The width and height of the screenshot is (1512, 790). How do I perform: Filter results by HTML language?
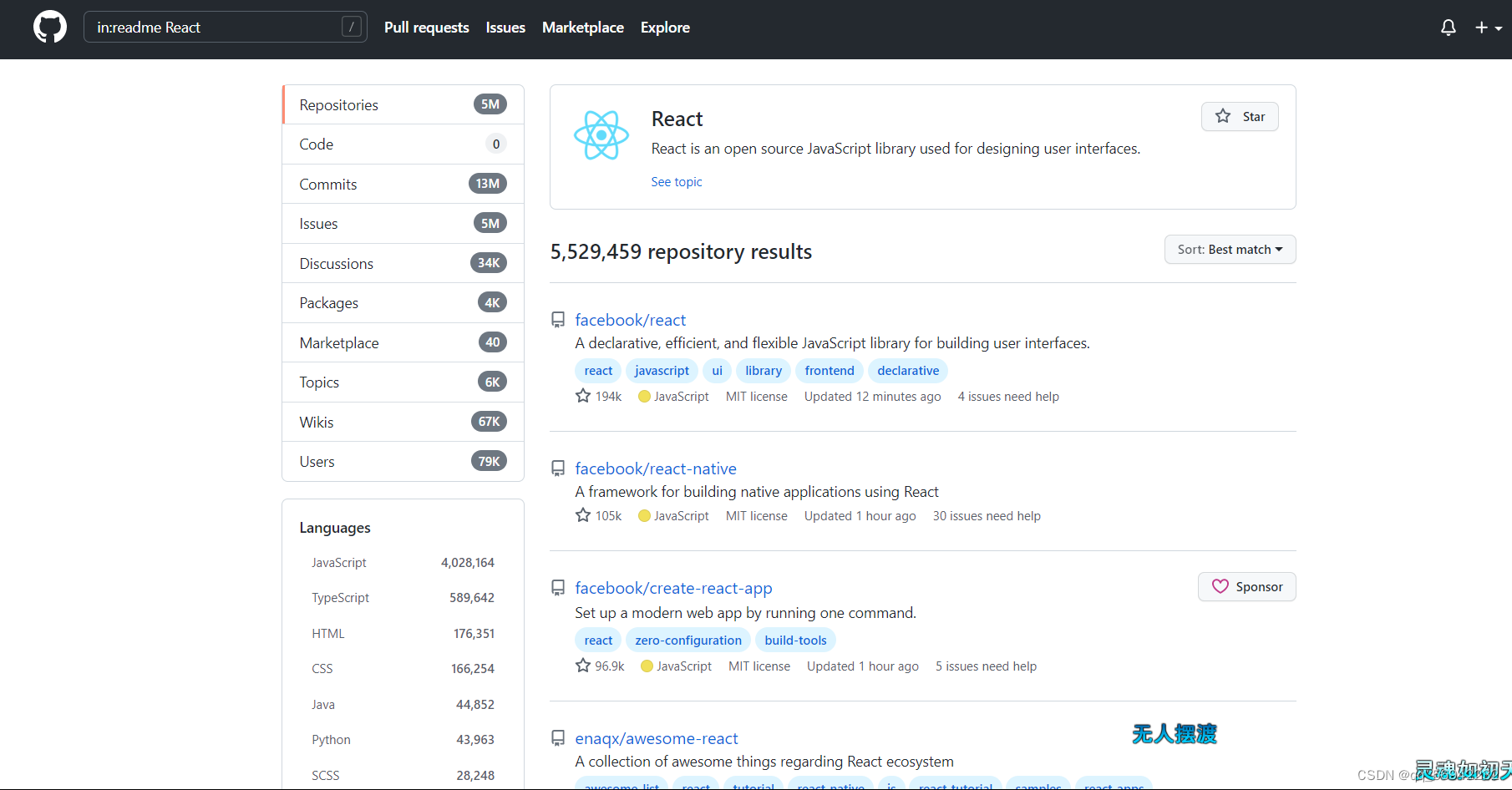pyautogui.click(x=403, y=634)
